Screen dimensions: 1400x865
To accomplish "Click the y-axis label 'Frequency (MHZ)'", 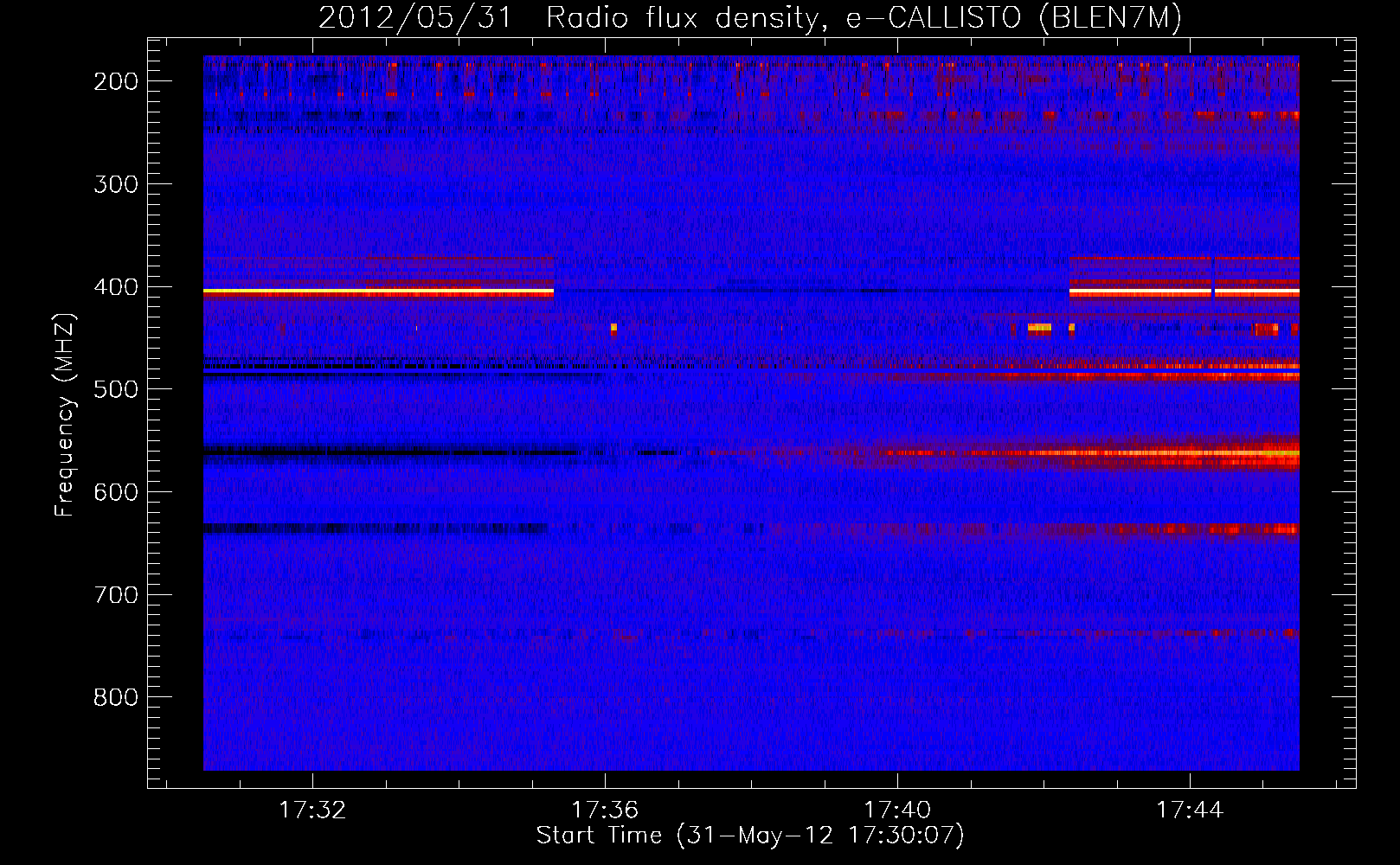I will pyautogui.click(x=65, y=415).
